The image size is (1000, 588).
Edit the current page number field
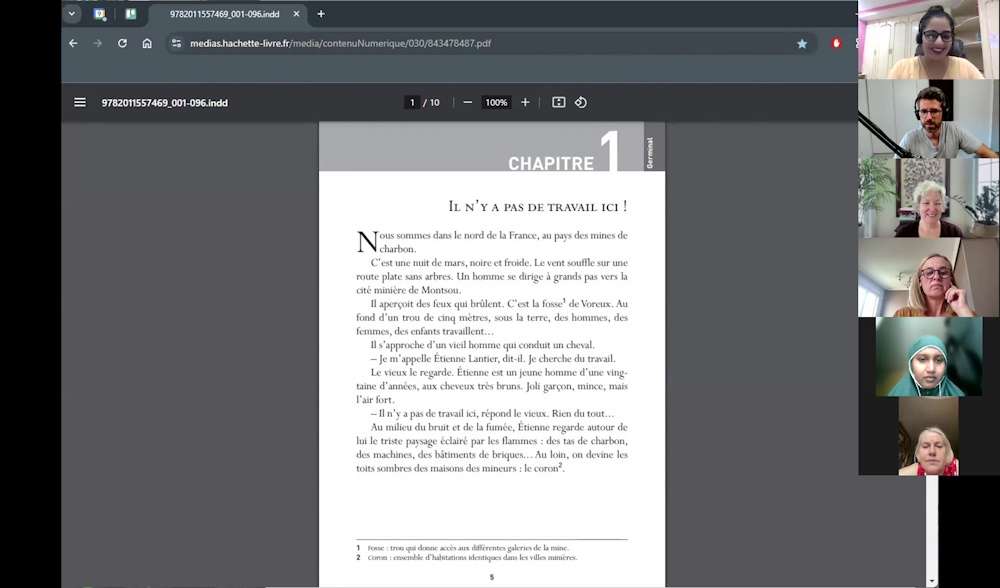(x=412, y=102)
